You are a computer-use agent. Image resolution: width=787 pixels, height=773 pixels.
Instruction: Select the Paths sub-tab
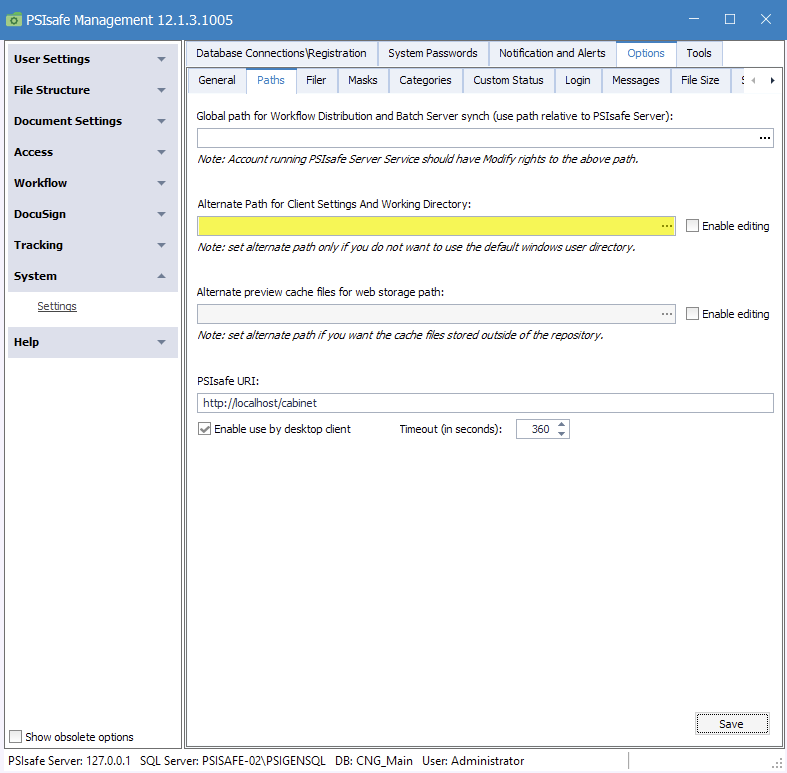(271, 80)
